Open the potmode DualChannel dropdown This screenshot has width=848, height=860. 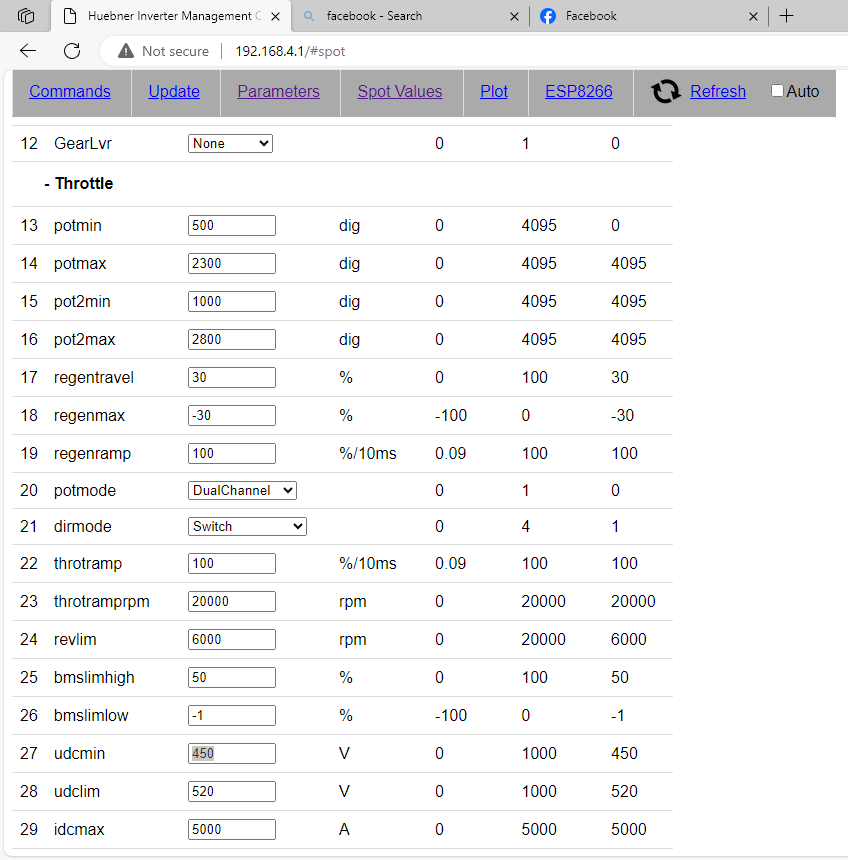[x=243, y=491]
